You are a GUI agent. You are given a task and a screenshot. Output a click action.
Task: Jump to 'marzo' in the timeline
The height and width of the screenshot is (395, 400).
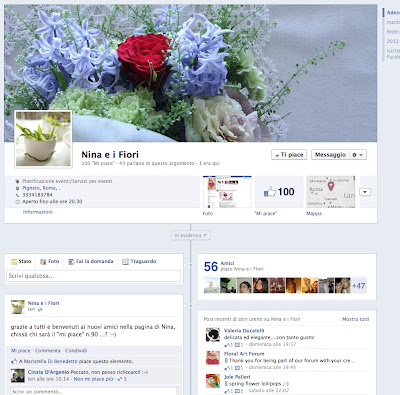click(x=393, y=22)
